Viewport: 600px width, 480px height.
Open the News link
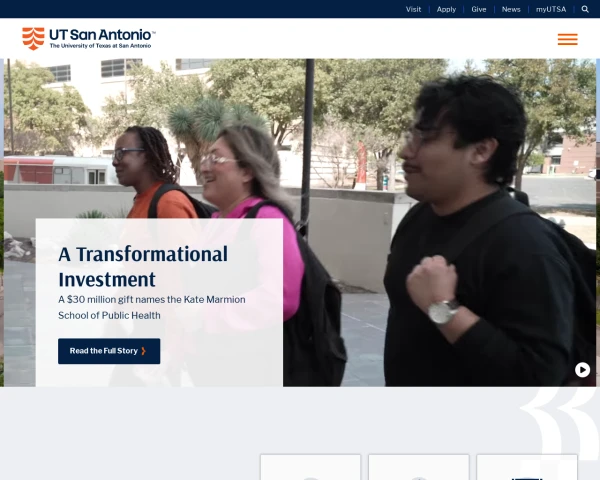(511, 9)
